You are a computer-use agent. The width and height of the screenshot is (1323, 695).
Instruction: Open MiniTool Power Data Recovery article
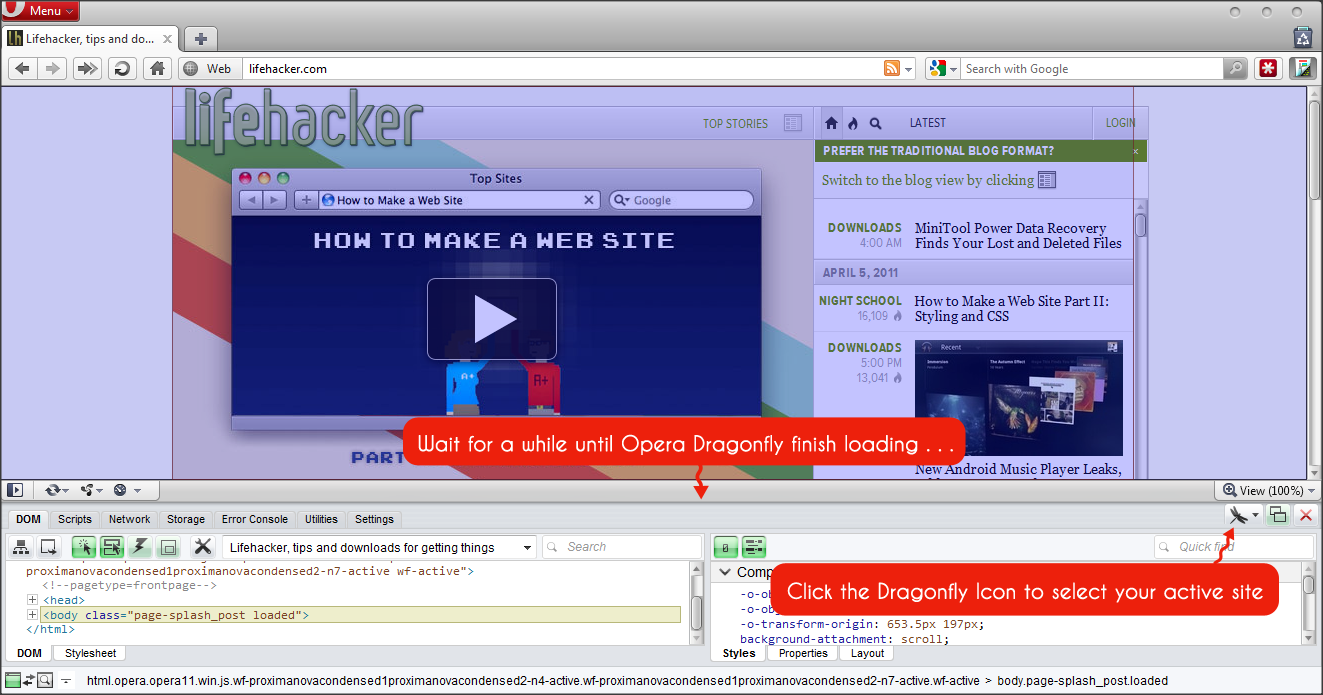[1018, 236]
